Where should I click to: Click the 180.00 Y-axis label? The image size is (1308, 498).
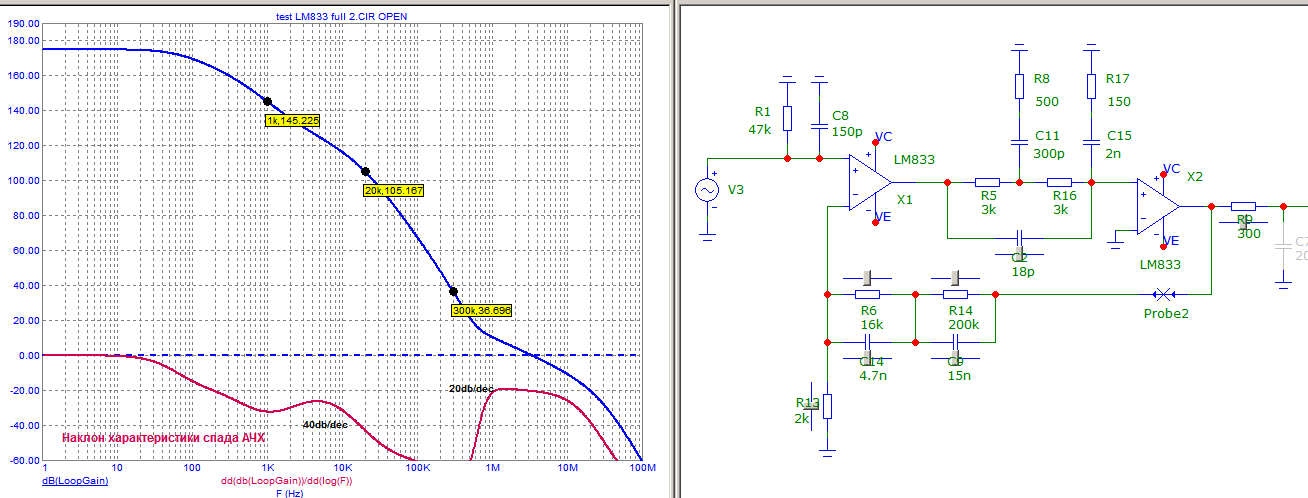[x=22, y=40]
